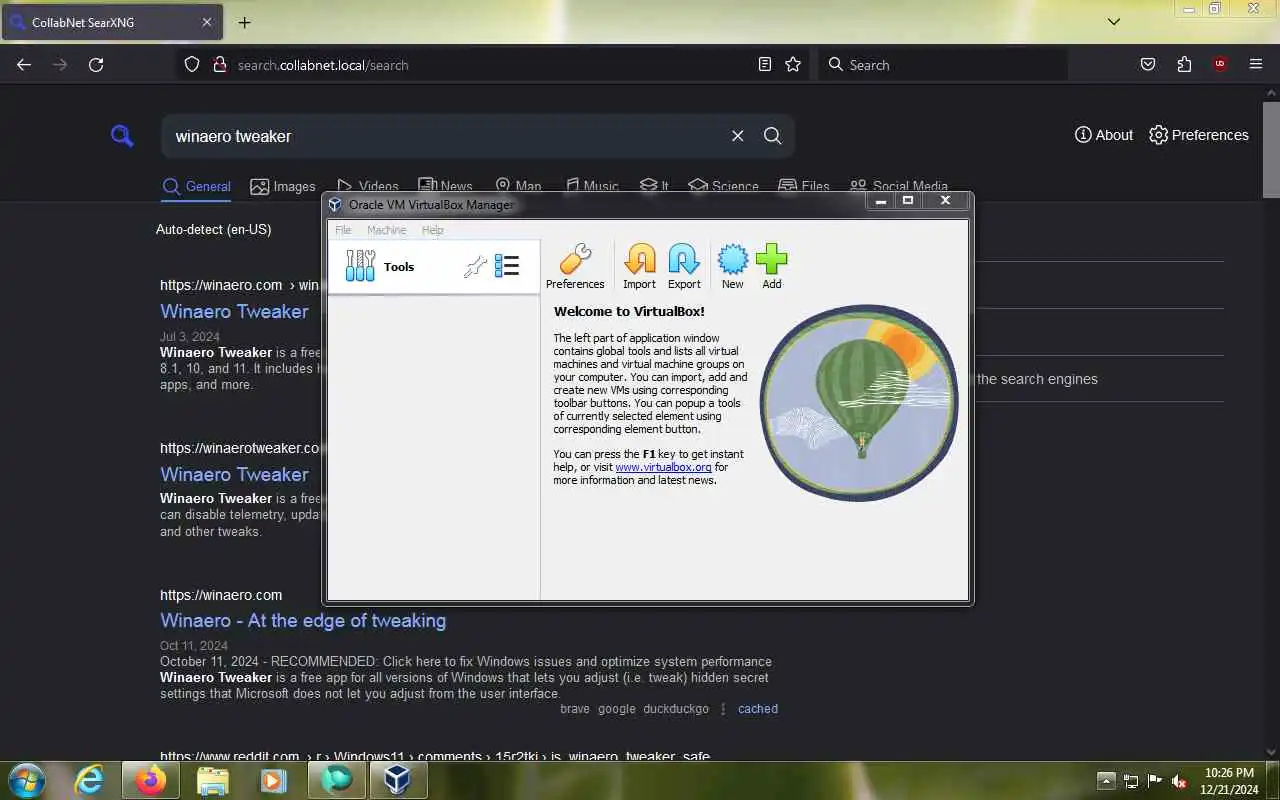
Task: Click the VirtualBox title bar icon
Action: 335,205
